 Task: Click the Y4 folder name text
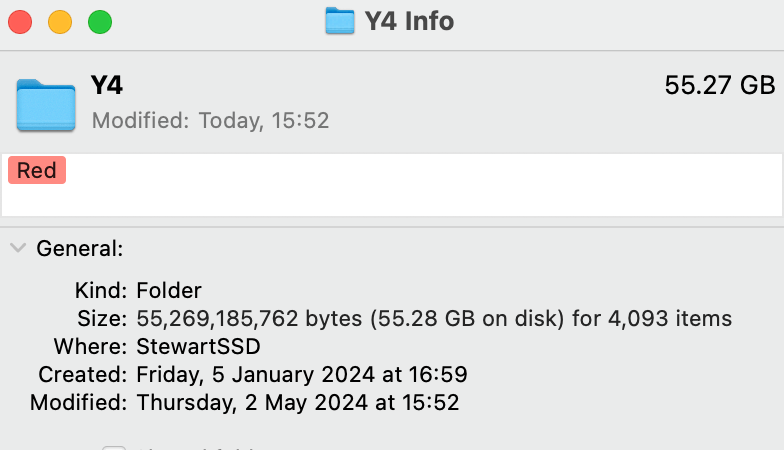107,86
